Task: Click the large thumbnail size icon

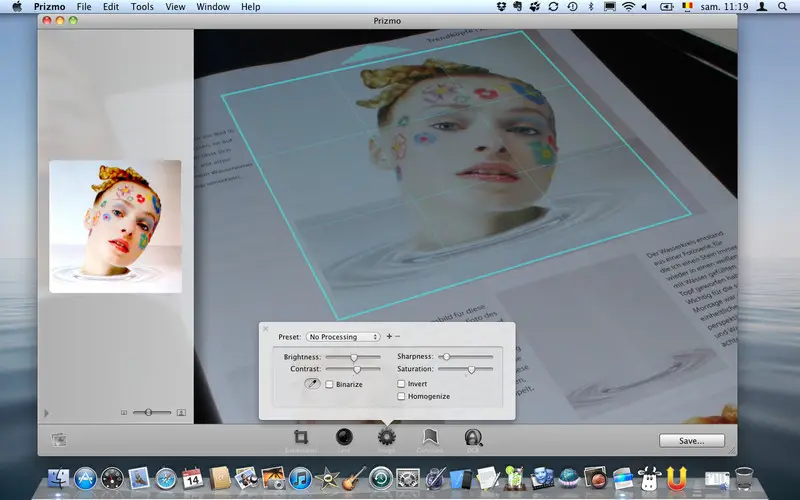Action: pyautogui.click(x=181, y=412)
